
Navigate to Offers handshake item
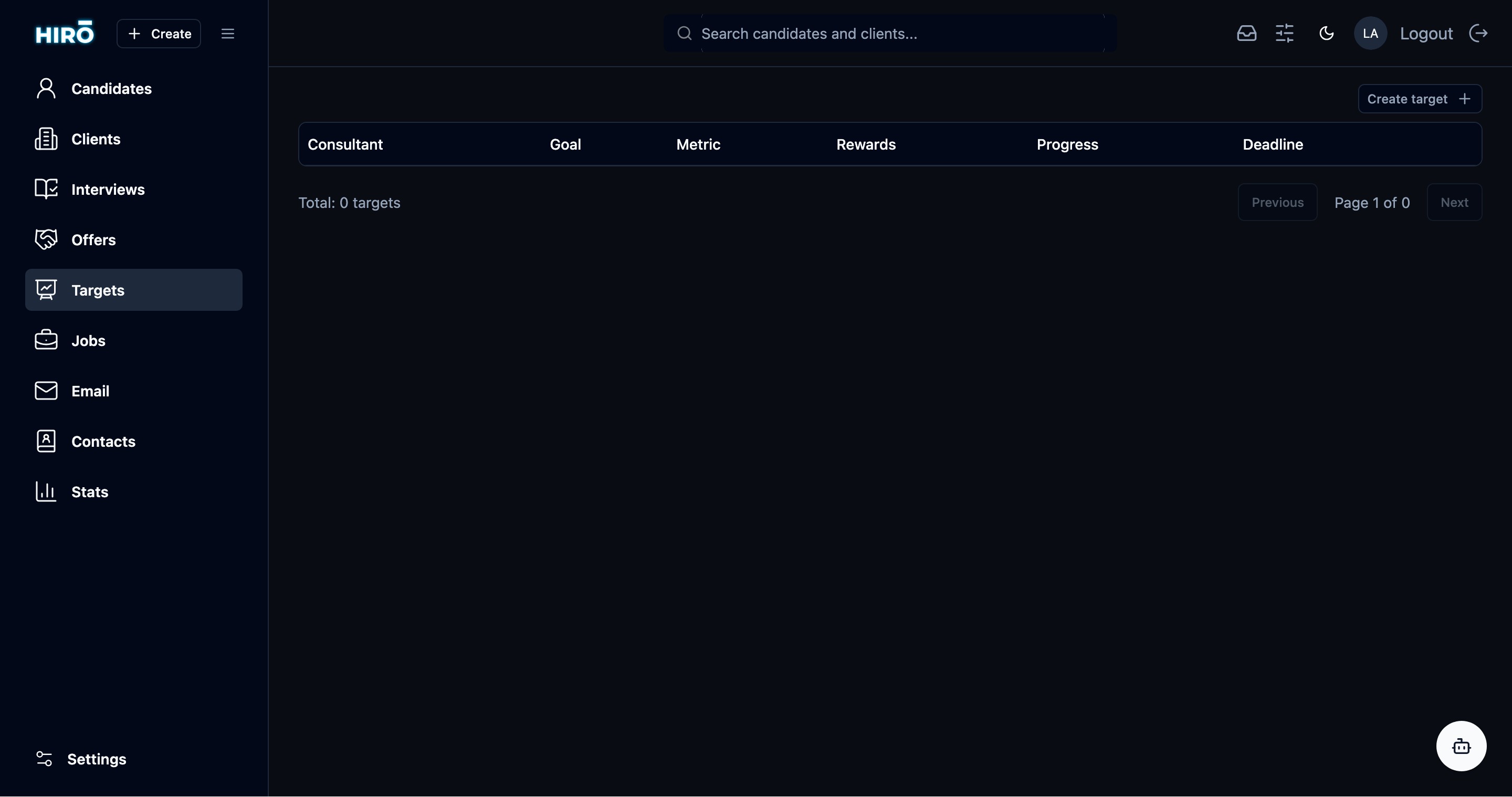tap(93, 240)
